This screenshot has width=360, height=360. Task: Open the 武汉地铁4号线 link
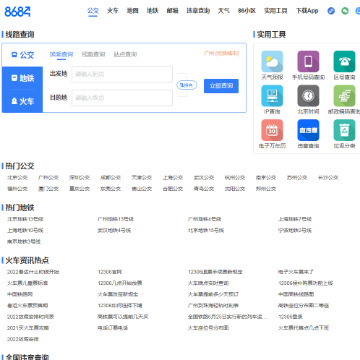pos(114,230)
